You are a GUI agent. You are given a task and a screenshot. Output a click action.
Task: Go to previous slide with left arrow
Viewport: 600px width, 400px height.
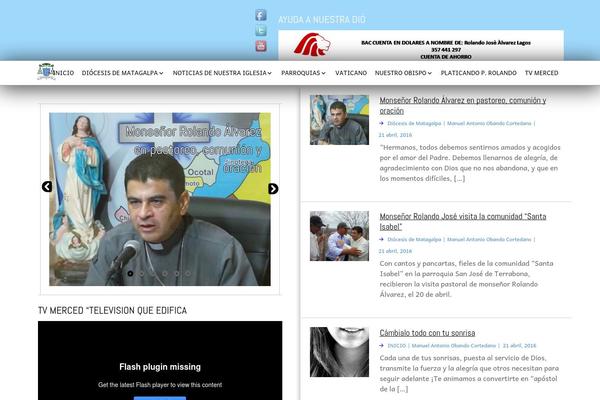(47, 186)
